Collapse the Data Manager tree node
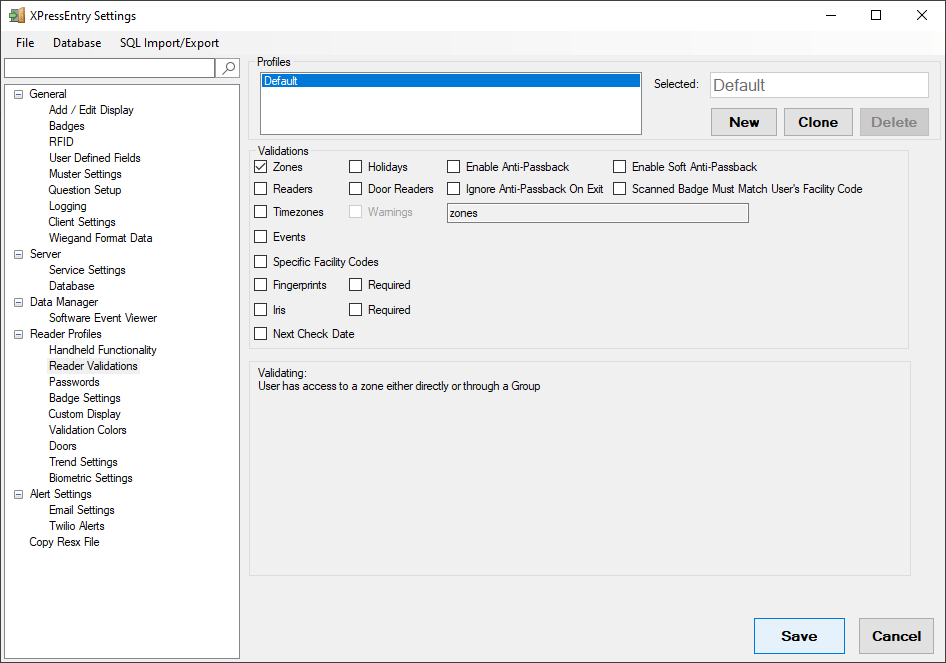 click(19, 302)
